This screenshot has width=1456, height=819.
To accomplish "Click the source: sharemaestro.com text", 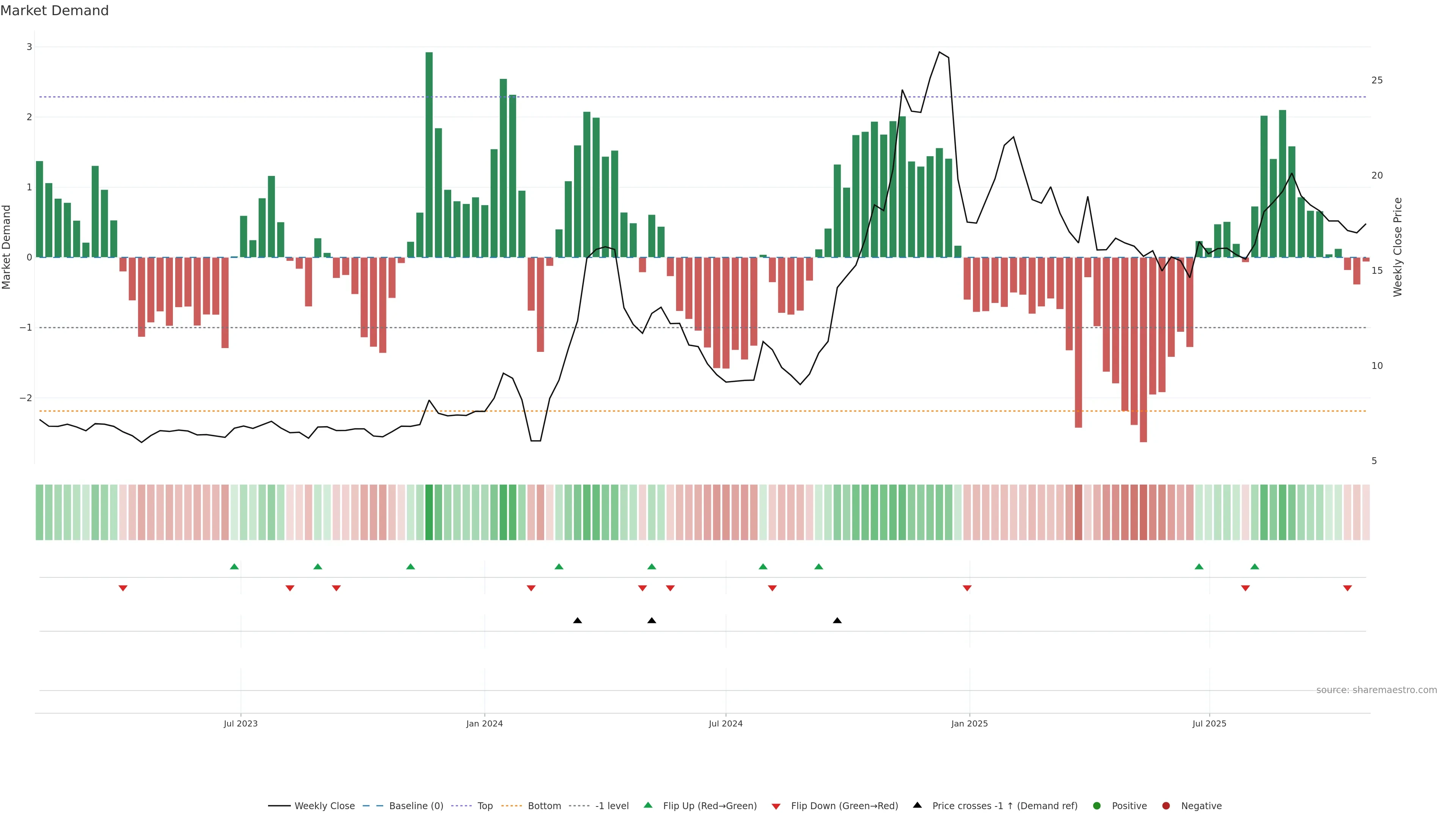I will coord(1376,690).
